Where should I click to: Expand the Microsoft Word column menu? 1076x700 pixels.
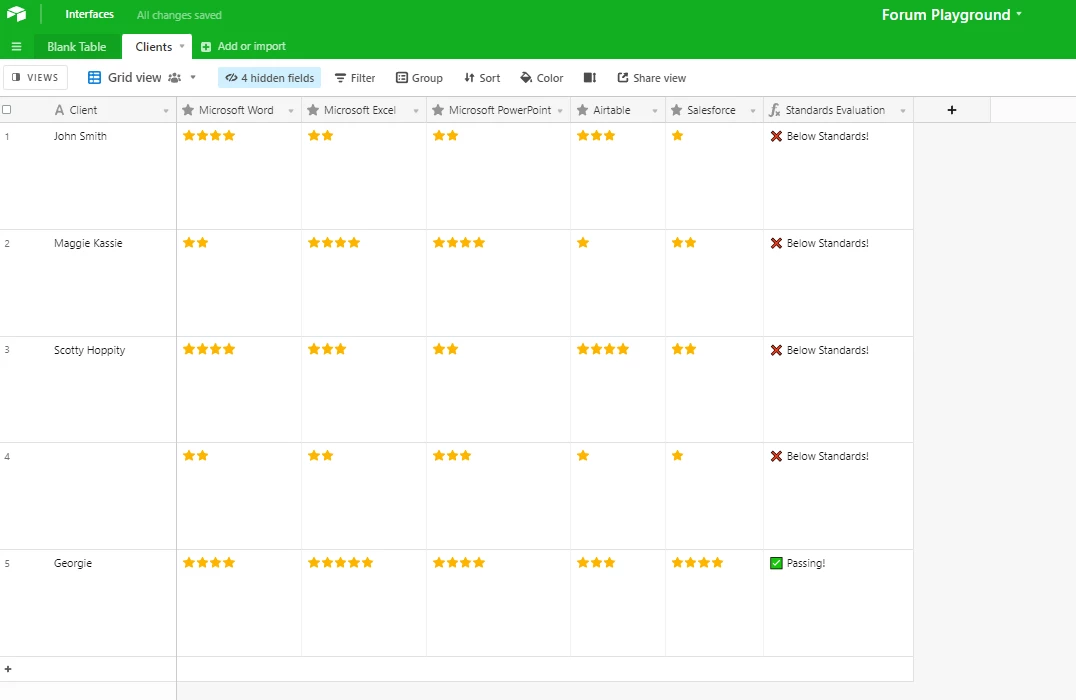pyautogui.click(x=291, y=110)
